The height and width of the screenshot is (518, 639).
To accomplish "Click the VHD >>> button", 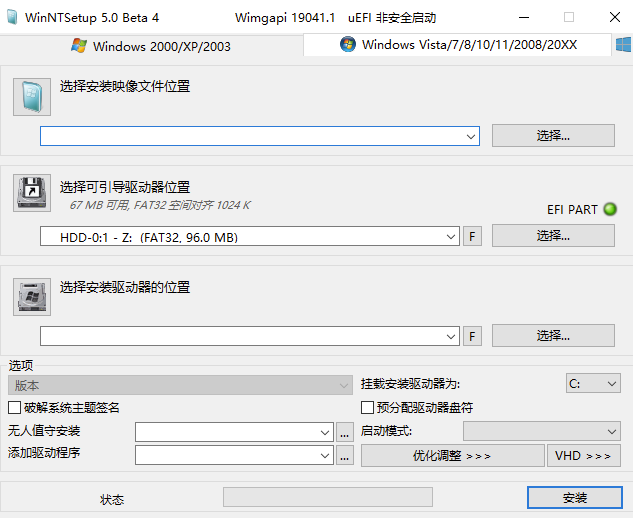I will [x=583, y=455].
